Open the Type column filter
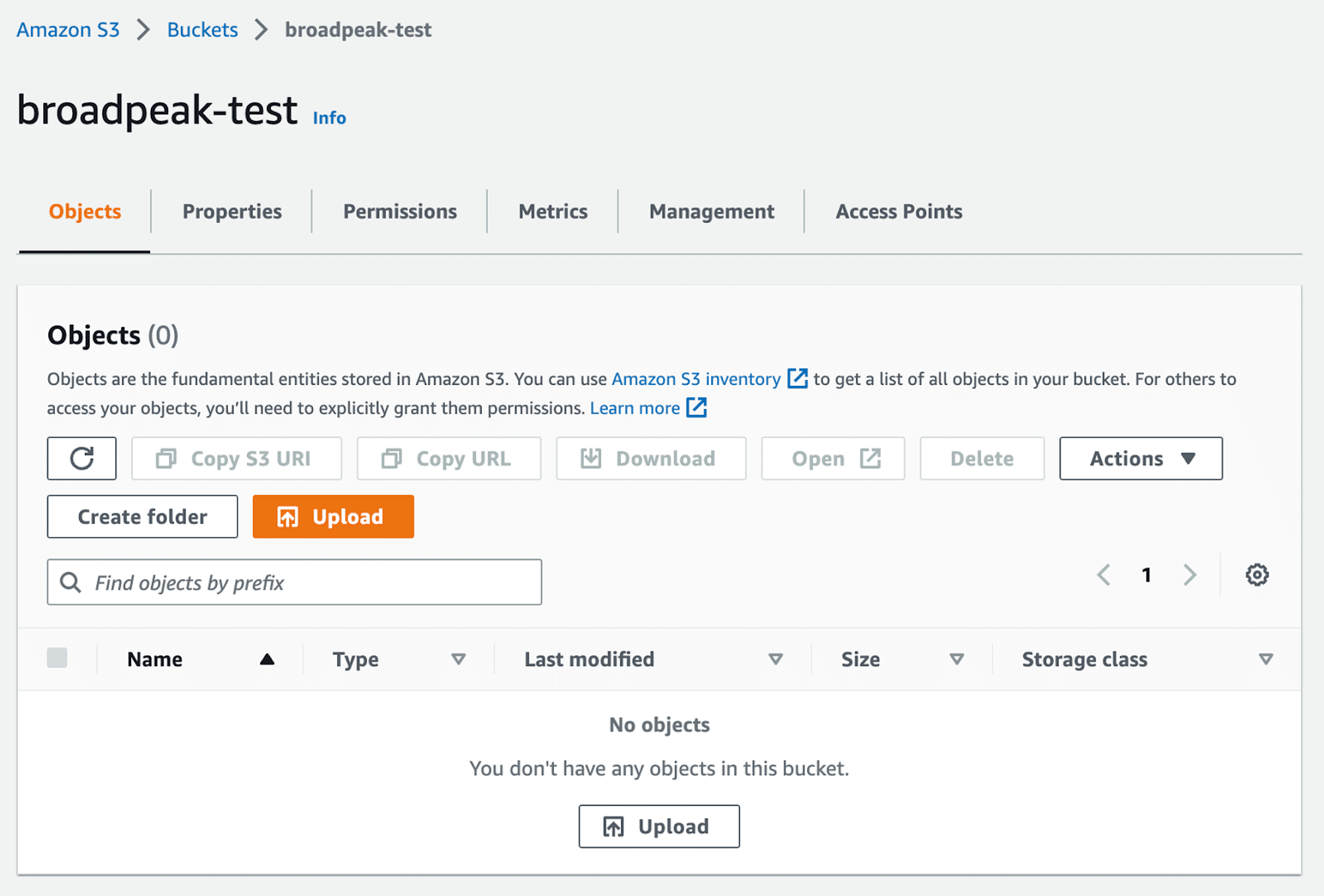 458,659
